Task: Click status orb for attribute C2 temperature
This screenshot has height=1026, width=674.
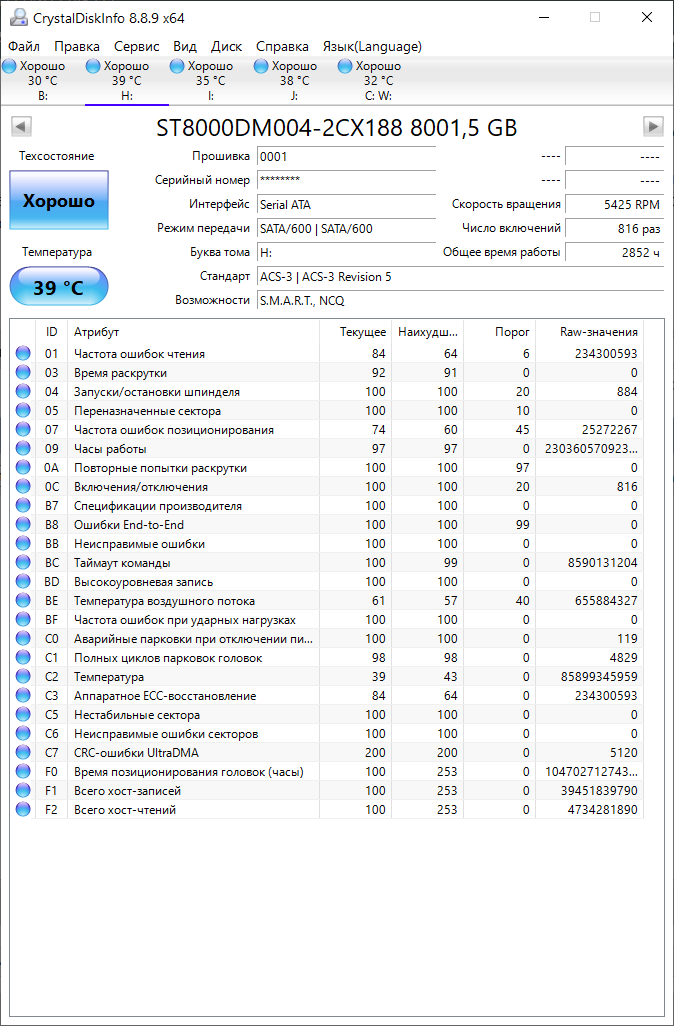Action: coord(23,676)
